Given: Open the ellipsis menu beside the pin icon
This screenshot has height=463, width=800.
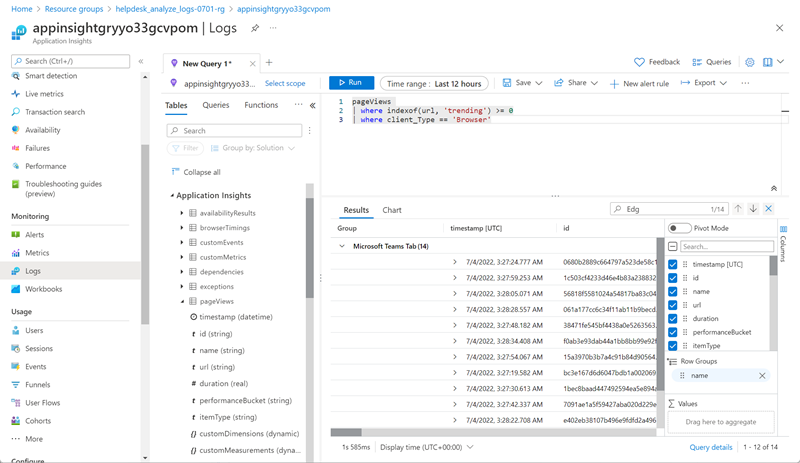Looking at the screenshot, I should tap(273, 28).
